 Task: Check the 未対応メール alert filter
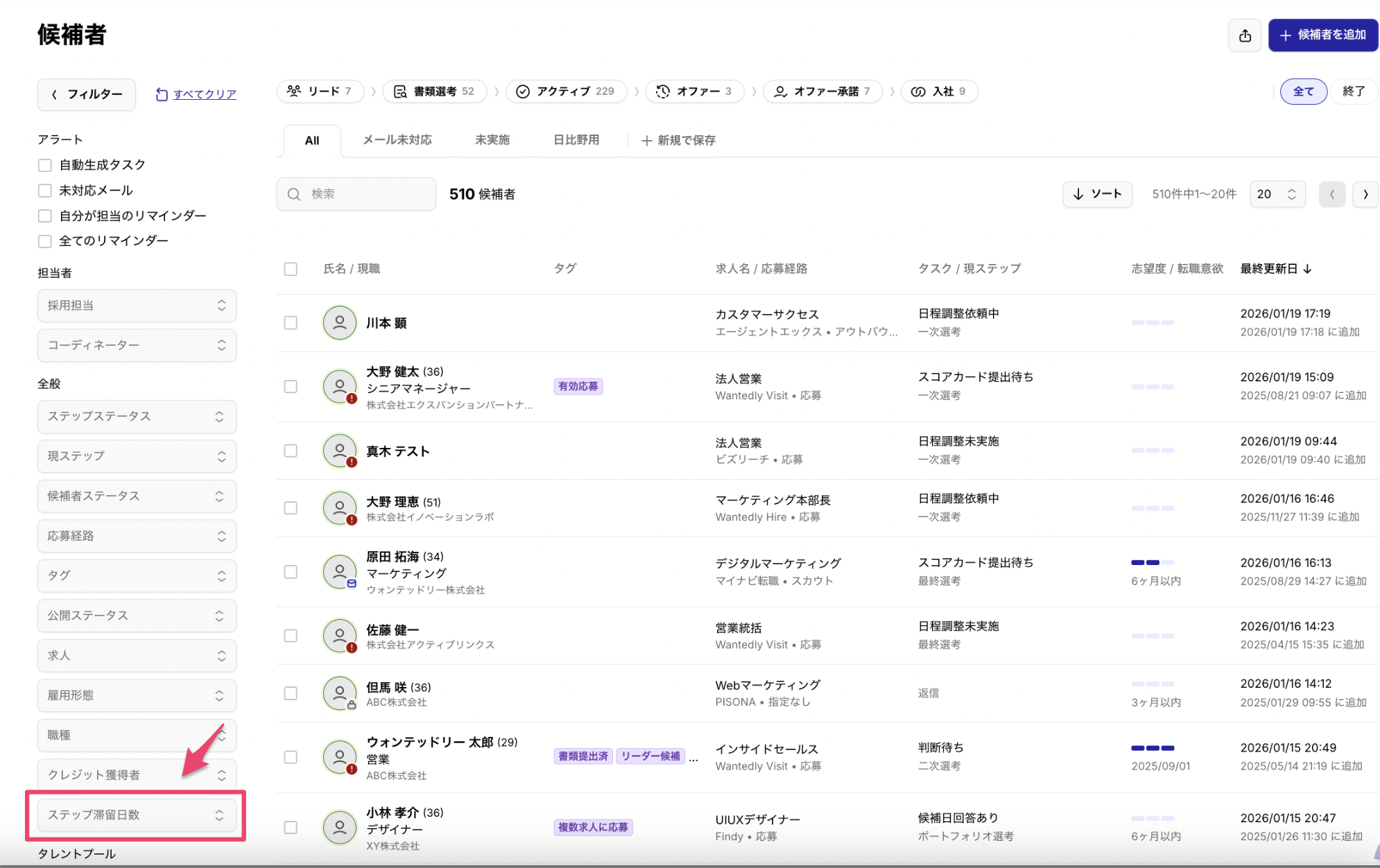click(x=45, y=191)
